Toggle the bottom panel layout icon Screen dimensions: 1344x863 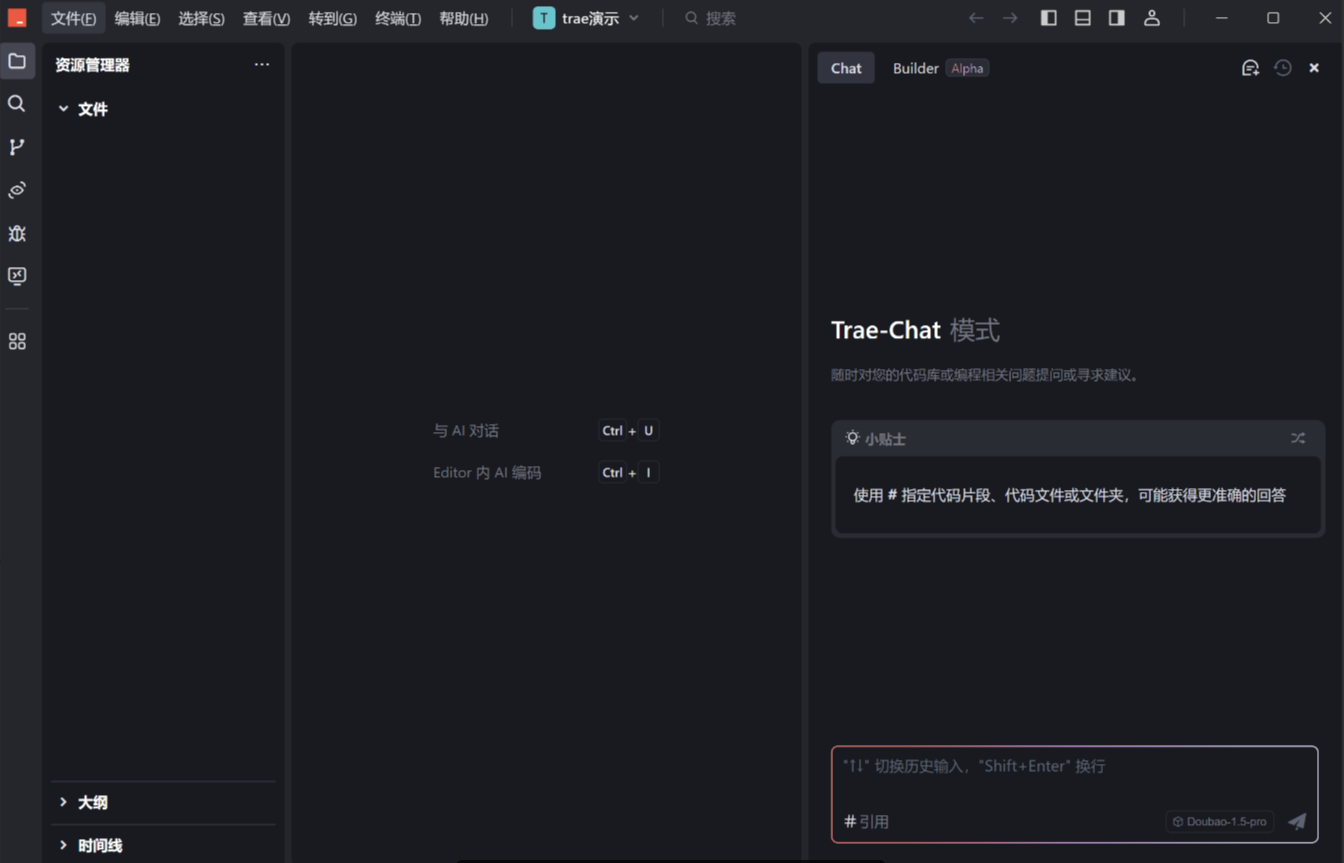coord(1083,18)
